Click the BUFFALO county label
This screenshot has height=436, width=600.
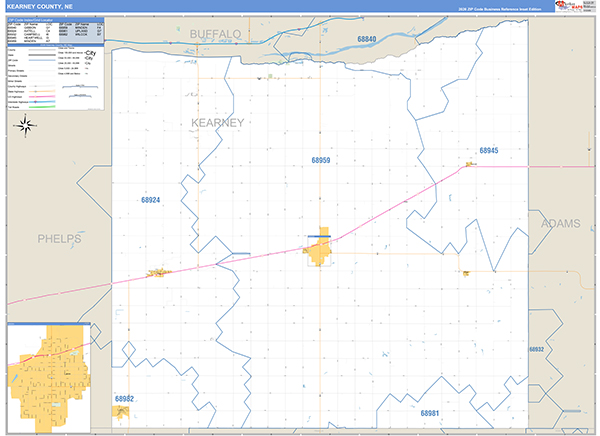pos(215,34)
